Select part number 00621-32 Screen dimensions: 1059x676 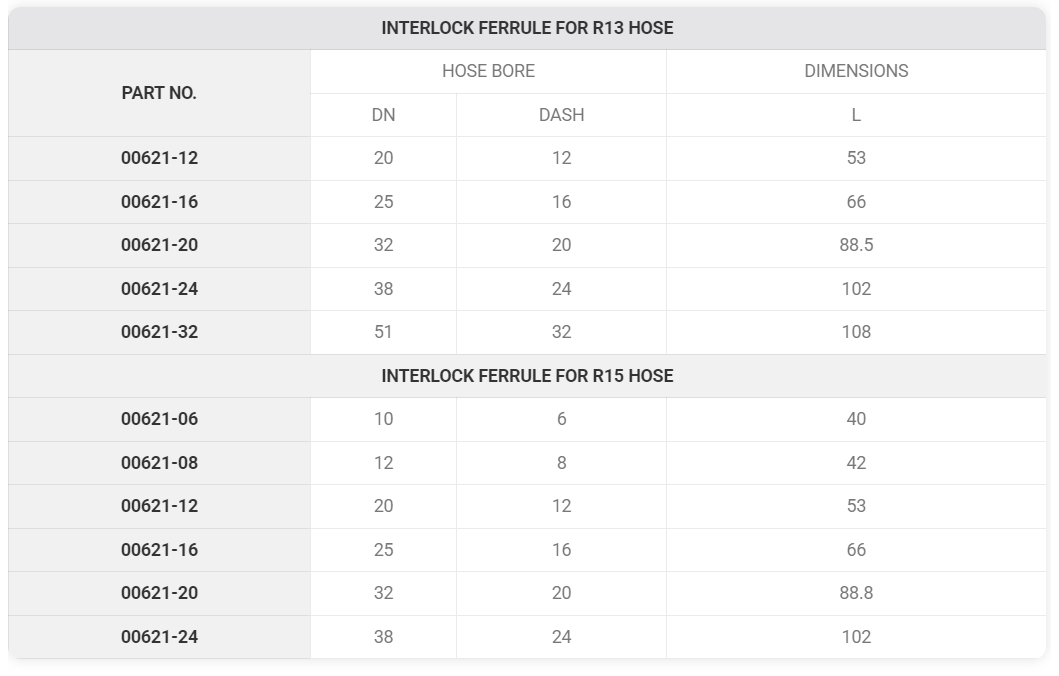click(x=159, y=332)
